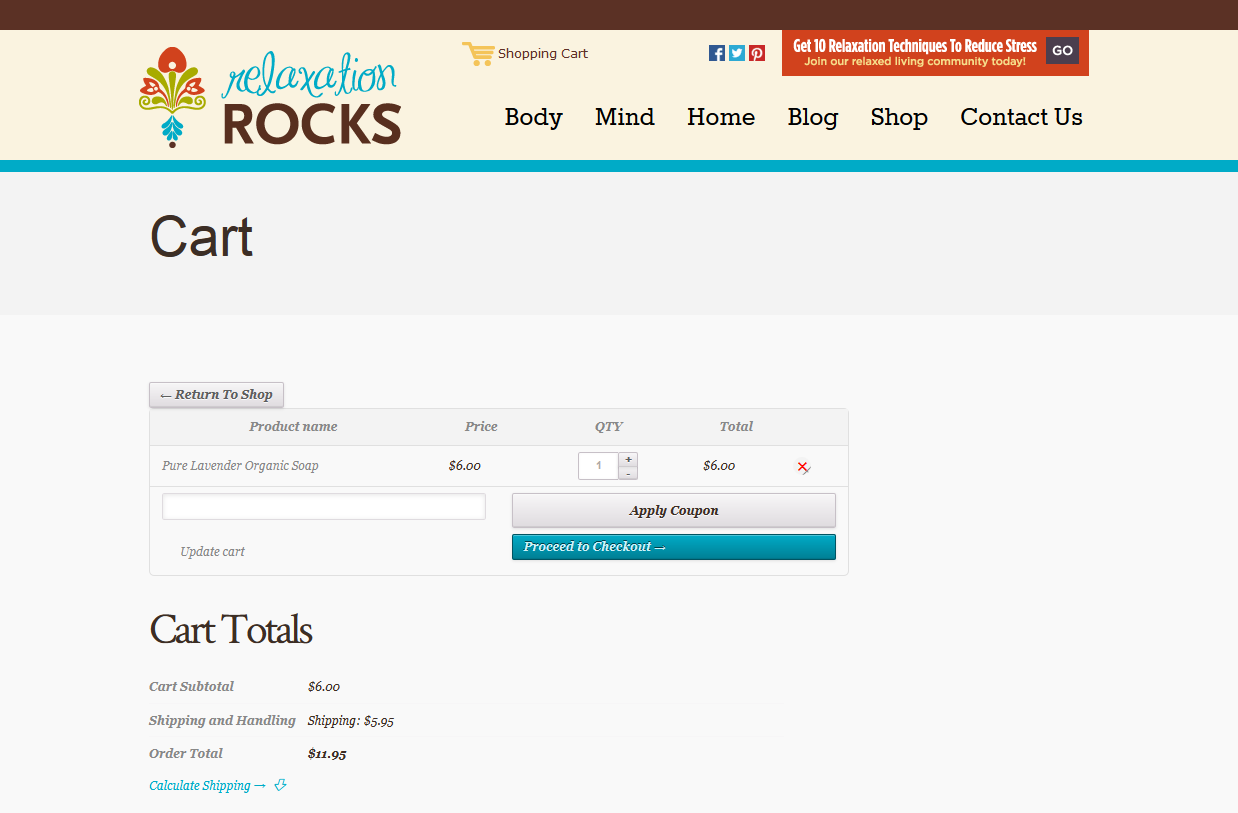Click the Update cart button
1238x813 pixels.
coord(212,552)
